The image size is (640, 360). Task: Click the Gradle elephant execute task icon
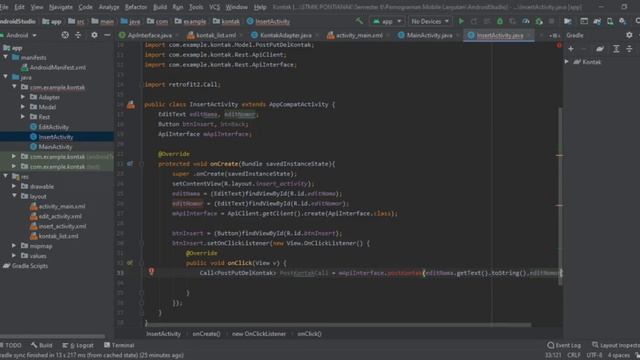pyautogui.click(x=600, y=49)
